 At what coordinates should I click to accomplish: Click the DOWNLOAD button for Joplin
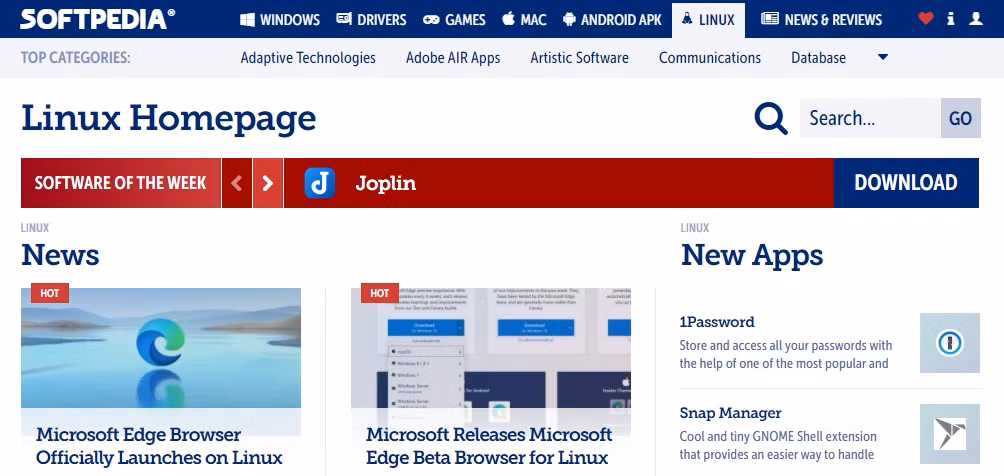pos(906,183)
